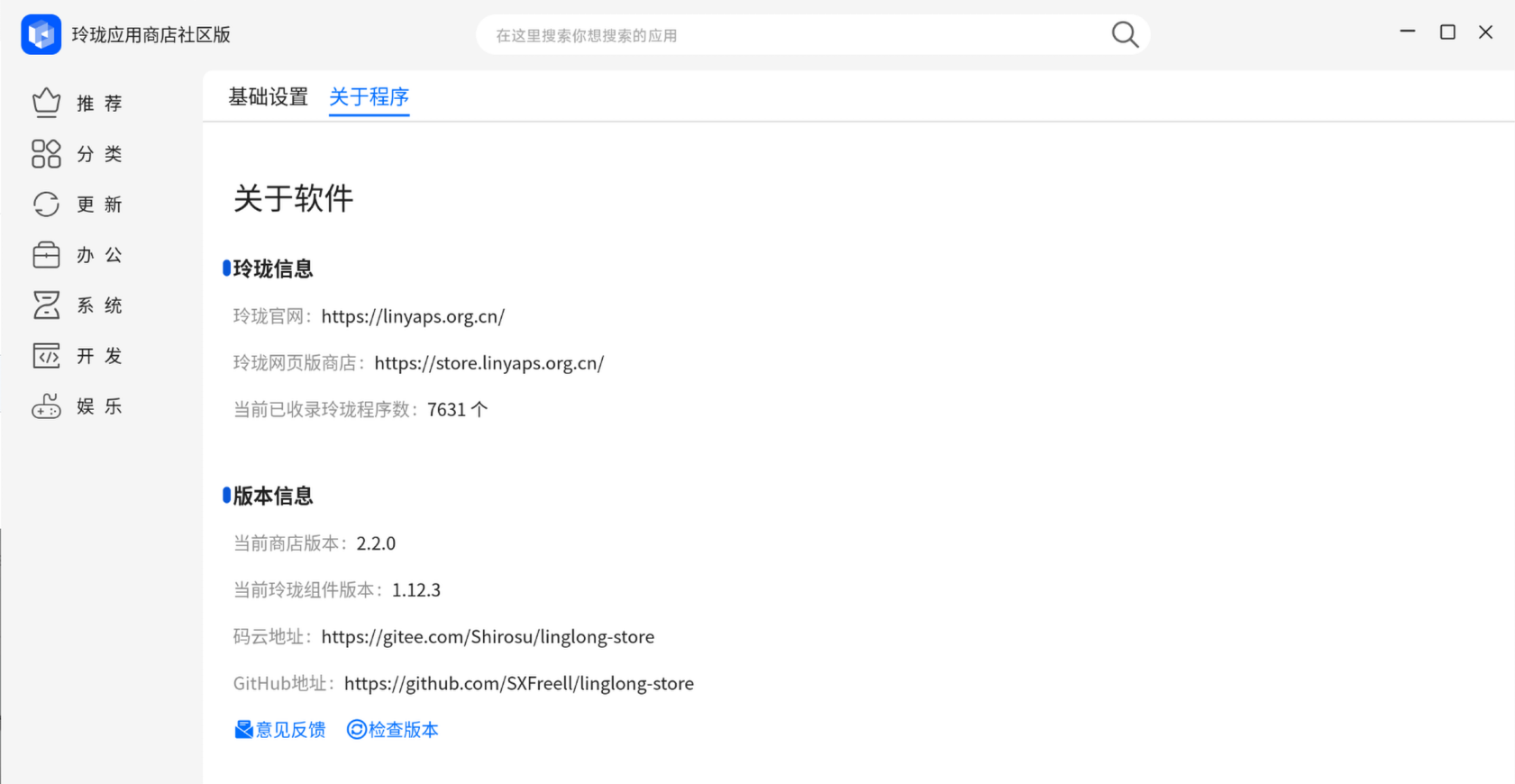Open the linyaps.org.cn official site link

tap(413, 316)
